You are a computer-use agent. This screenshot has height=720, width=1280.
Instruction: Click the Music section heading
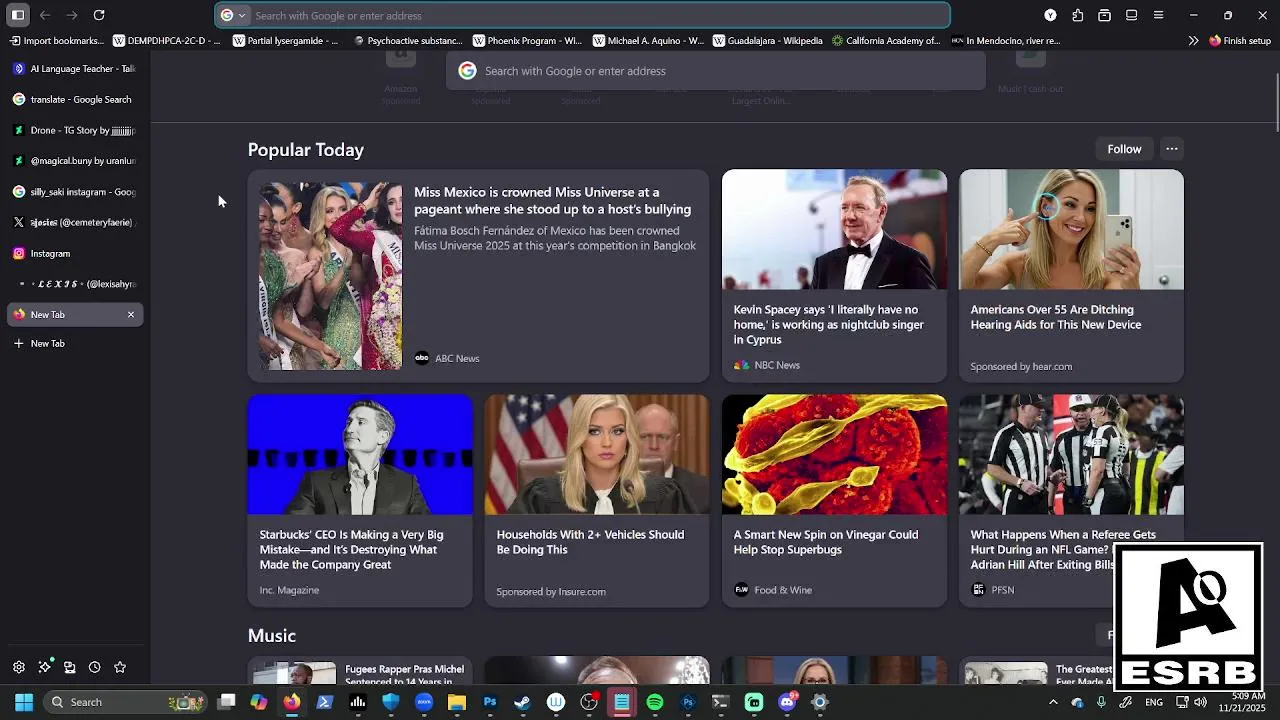click(x=272, y=636)
